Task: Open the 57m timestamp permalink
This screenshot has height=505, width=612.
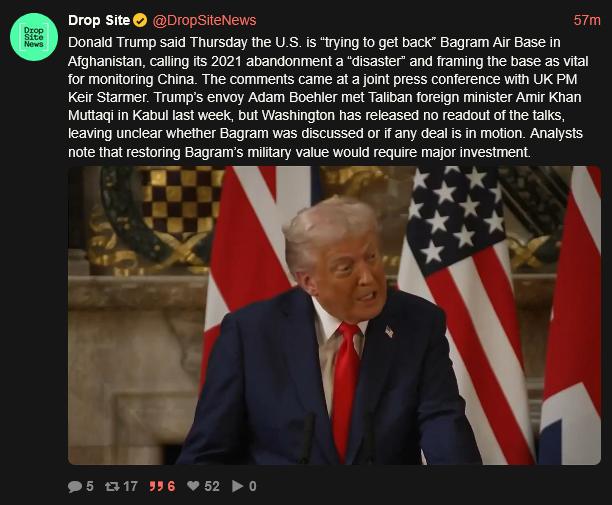Action: click(x=587, y=20)
